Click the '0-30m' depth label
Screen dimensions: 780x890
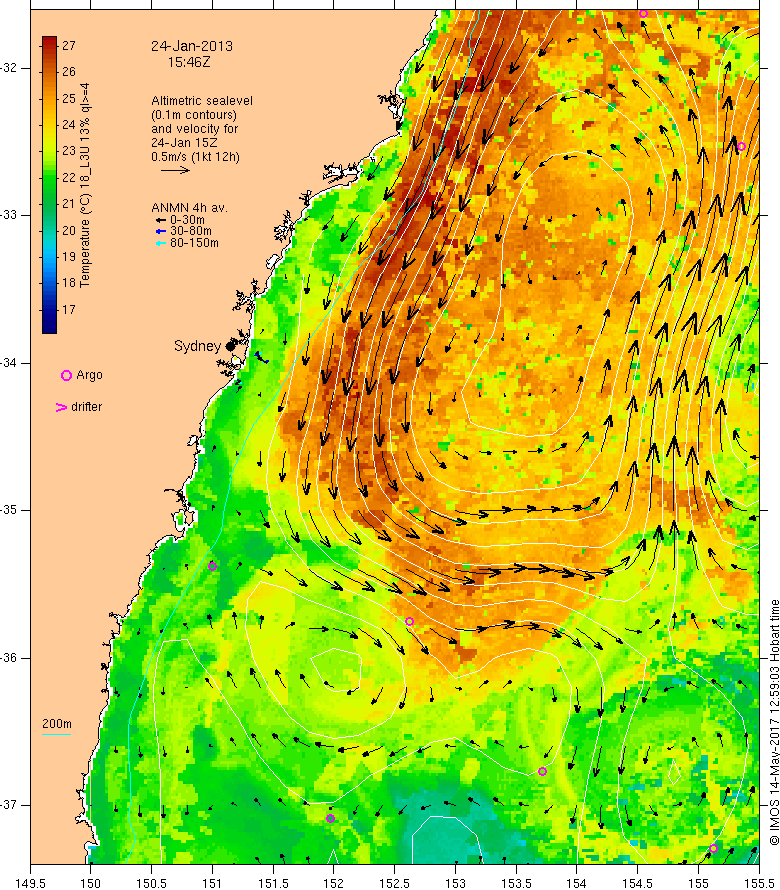pyautogui.click(x=187, y=220)
